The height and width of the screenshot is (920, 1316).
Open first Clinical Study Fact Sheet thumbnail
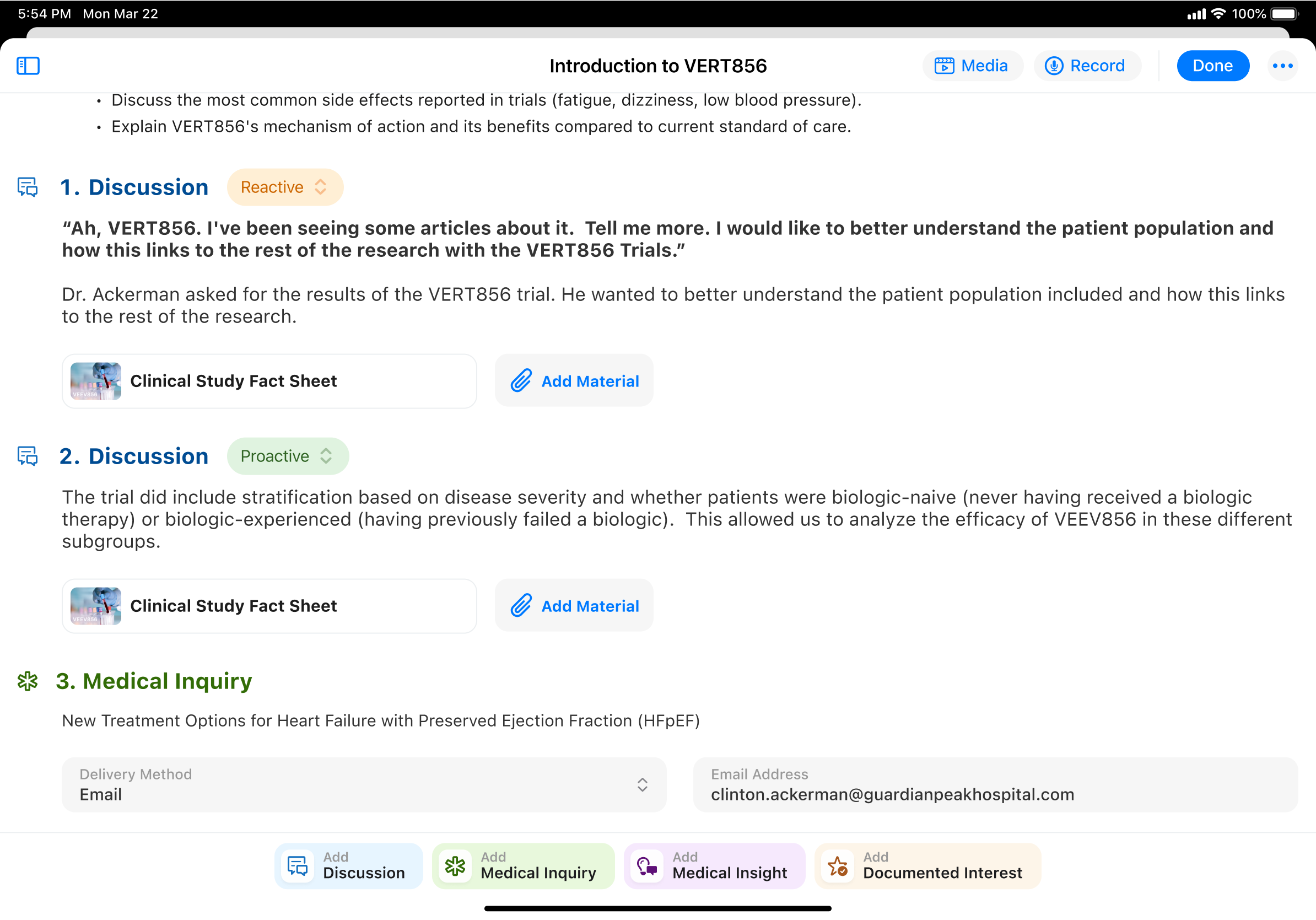(96, 380)
